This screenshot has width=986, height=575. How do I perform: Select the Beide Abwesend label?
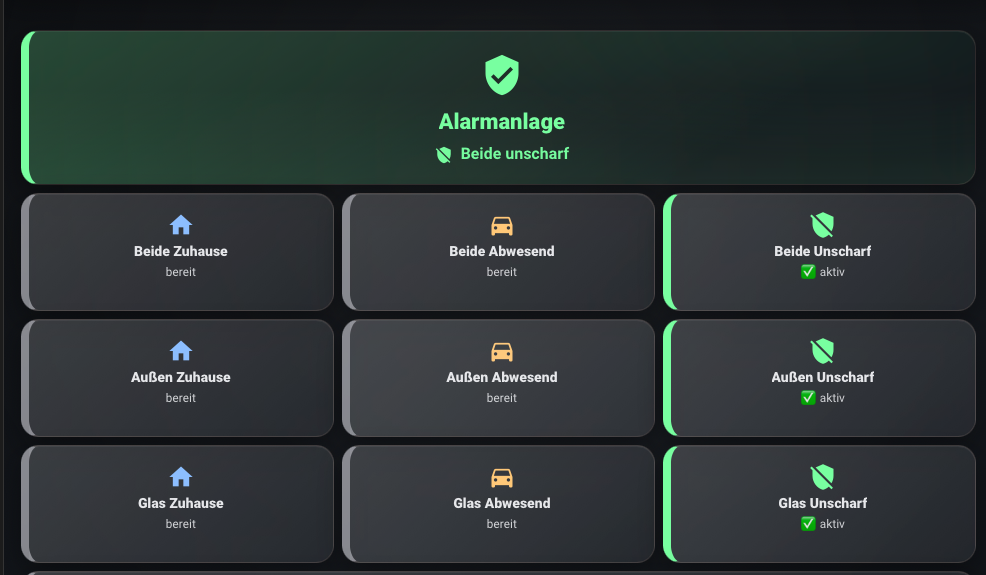502,251
